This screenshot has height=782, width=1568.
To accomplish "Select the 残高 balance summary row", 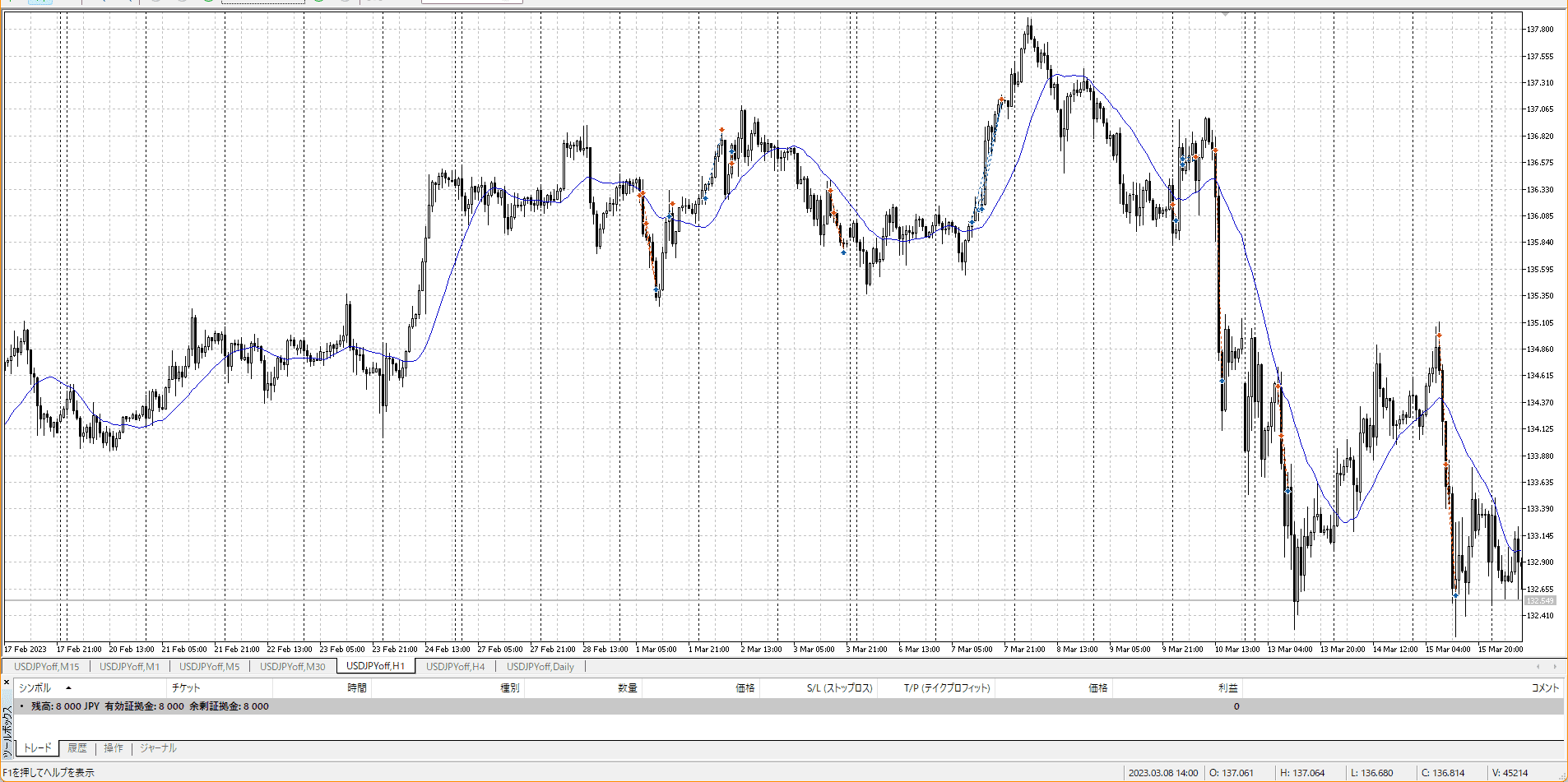I will click(x=150, y=706).
